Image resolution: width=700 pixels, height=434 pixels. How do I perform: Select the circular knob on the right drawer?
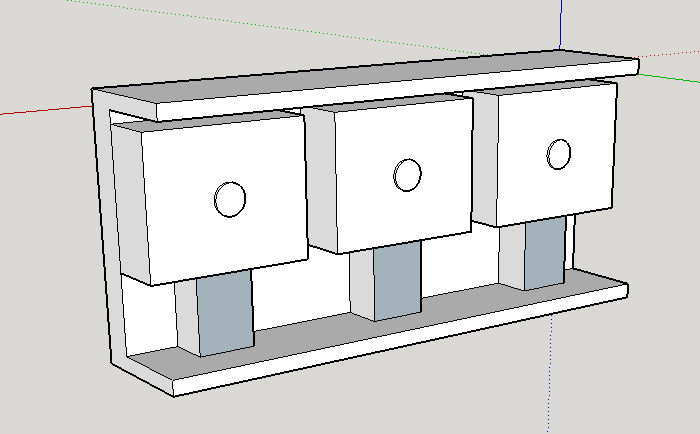[558, 154]
